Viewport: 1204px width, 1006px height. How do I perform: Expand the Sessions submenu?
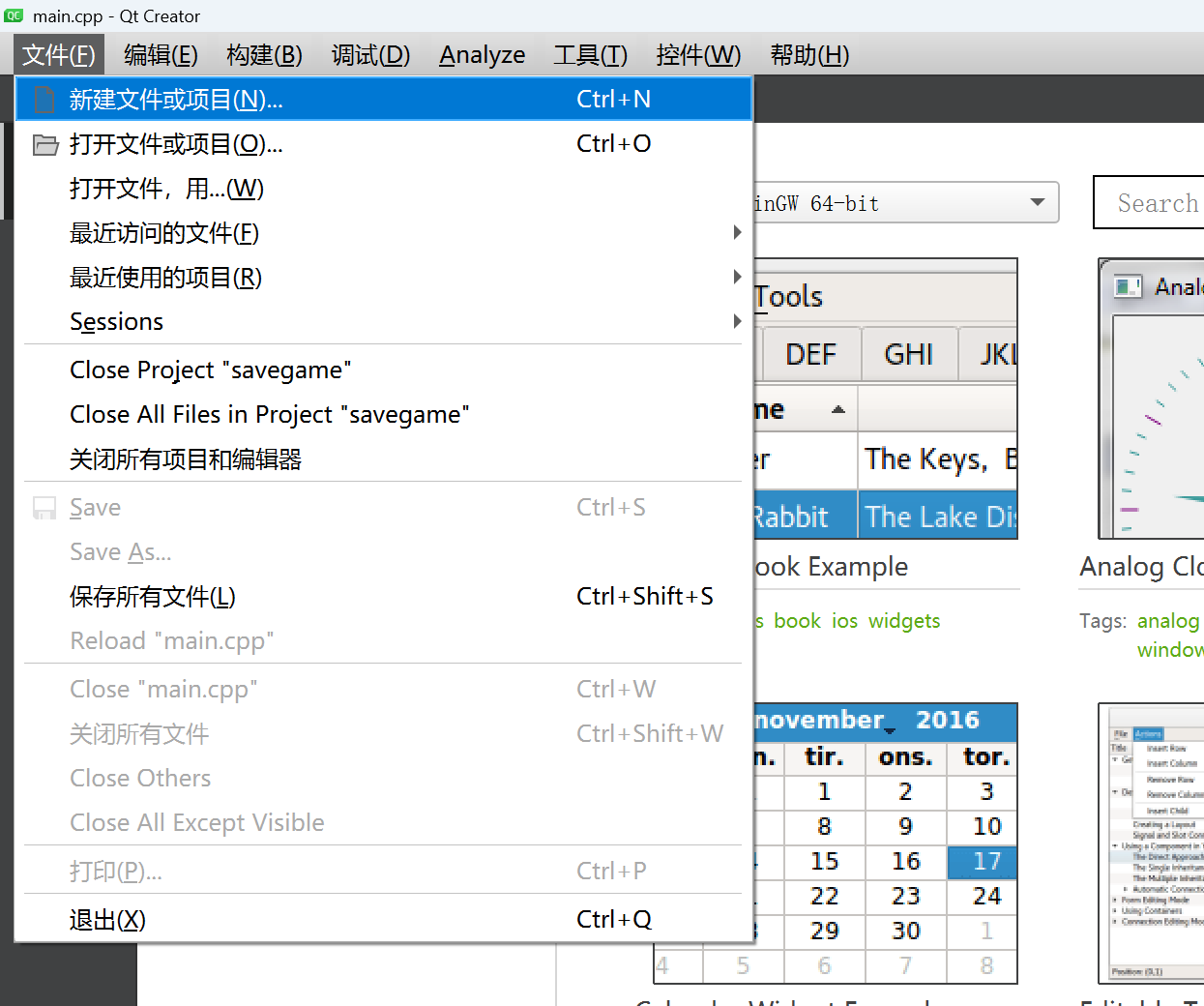pyautogui.click(x=384, y=321)
